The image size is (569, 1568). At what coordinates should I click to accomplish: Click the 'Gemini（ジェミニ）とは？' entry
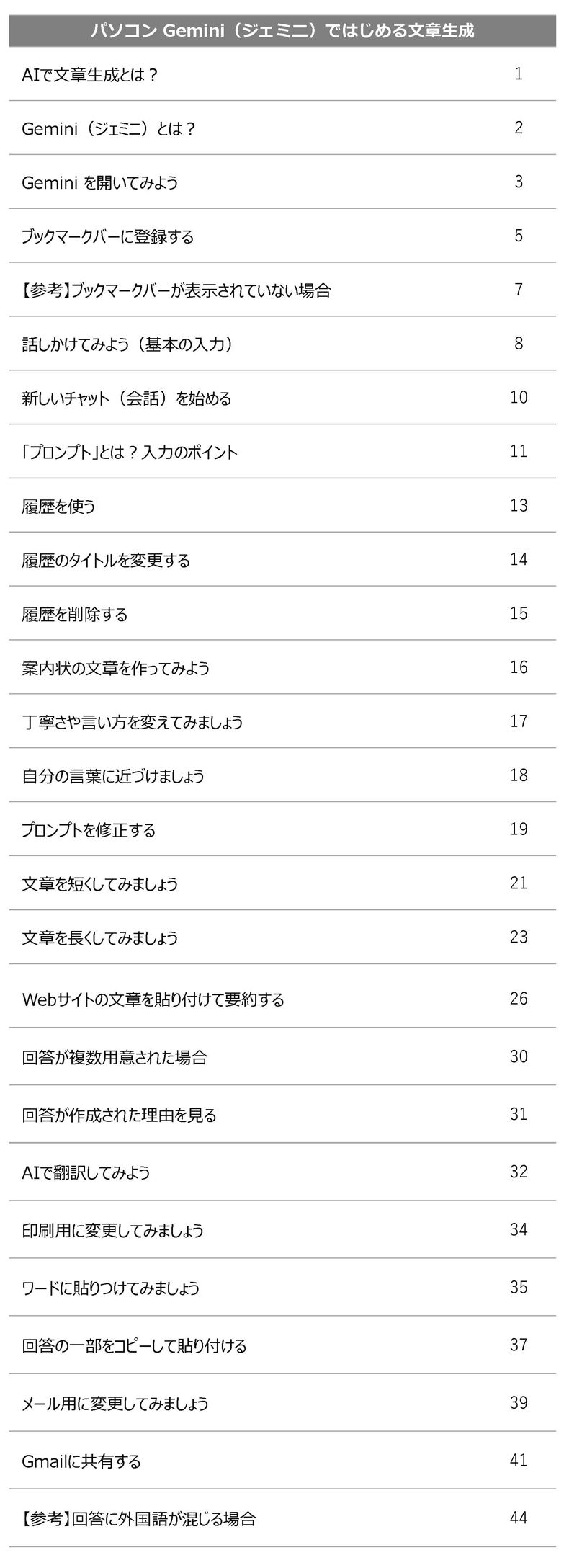[109, 128]
